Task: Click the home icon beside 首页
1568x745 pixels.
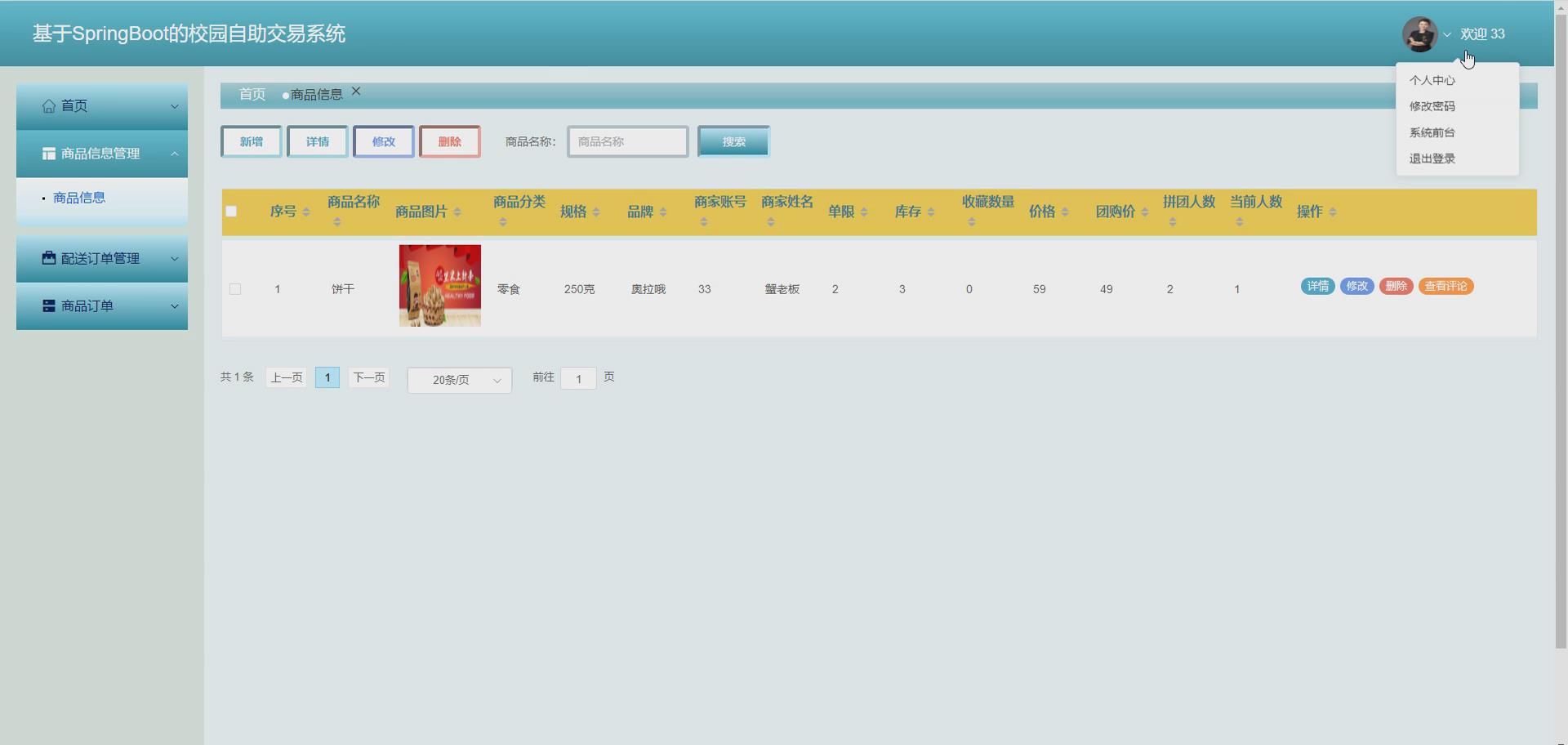Action: (x=48, y=105)
